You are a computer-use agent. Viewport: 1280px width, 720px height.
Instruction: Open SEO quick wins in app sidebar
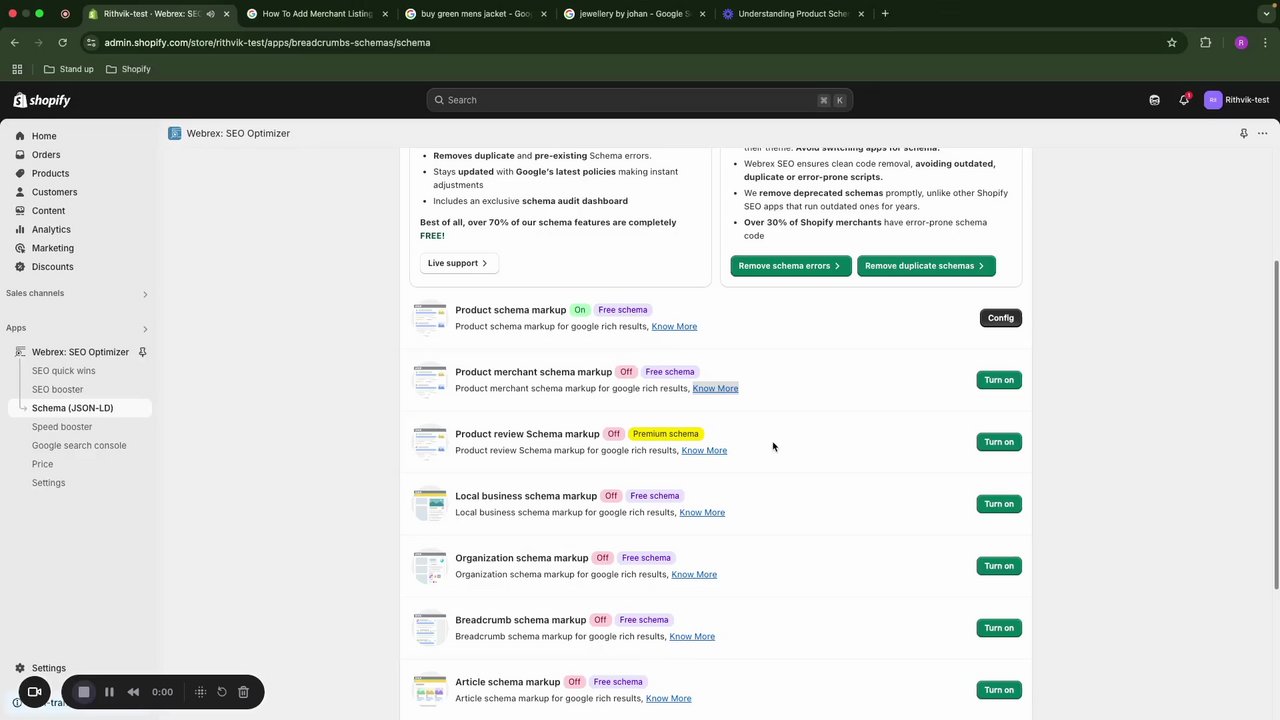tap(63, 371)
